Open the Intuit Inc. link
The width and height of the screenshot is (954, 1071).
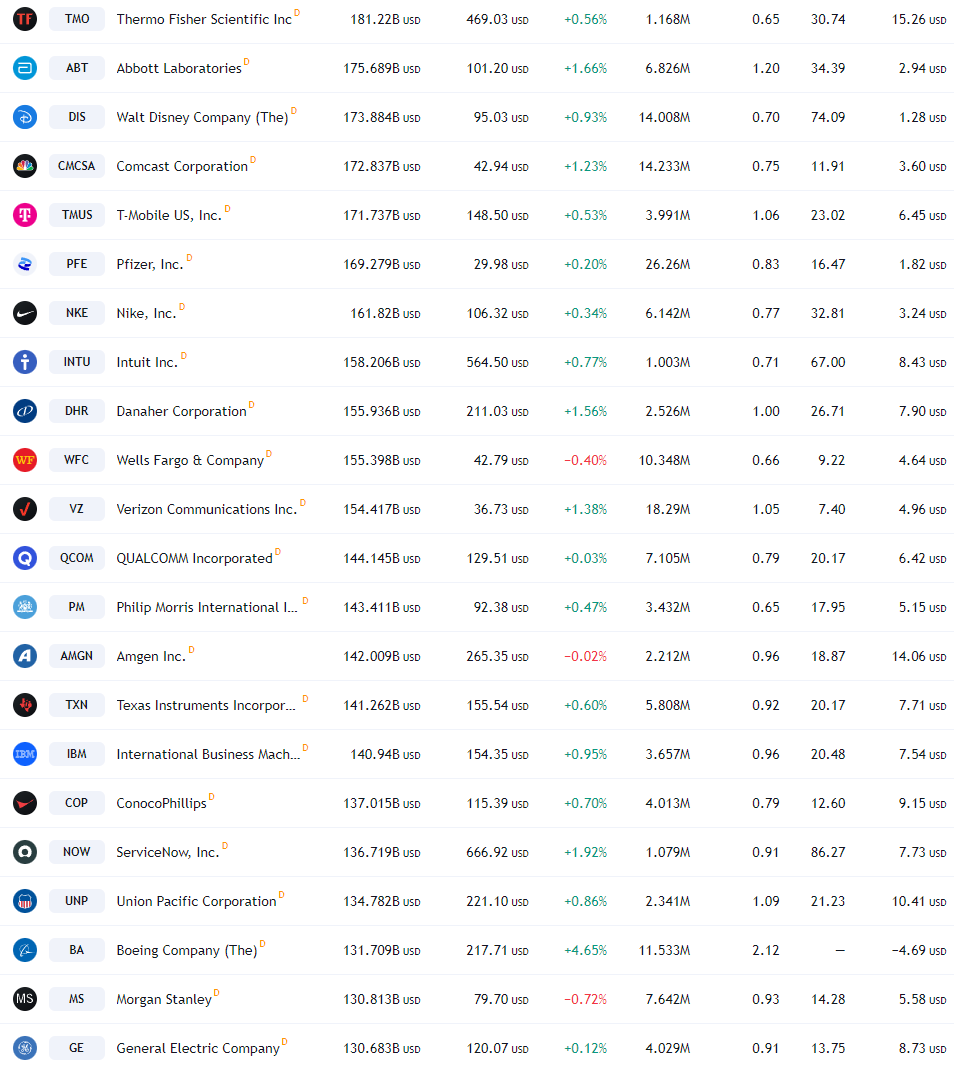147,362
